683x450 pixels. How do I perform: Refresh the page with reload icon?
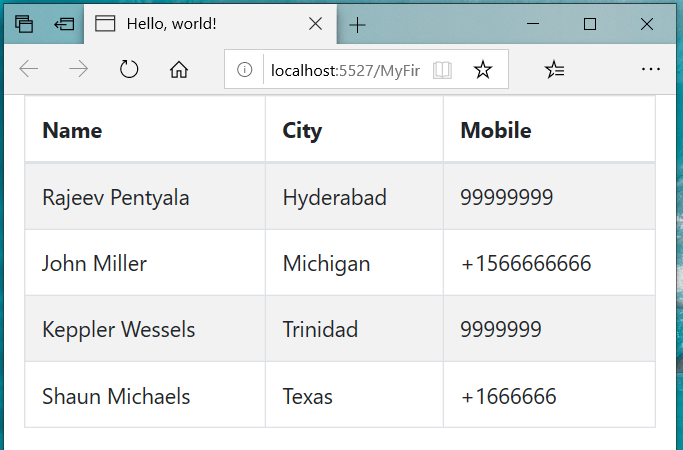[129, 69]
